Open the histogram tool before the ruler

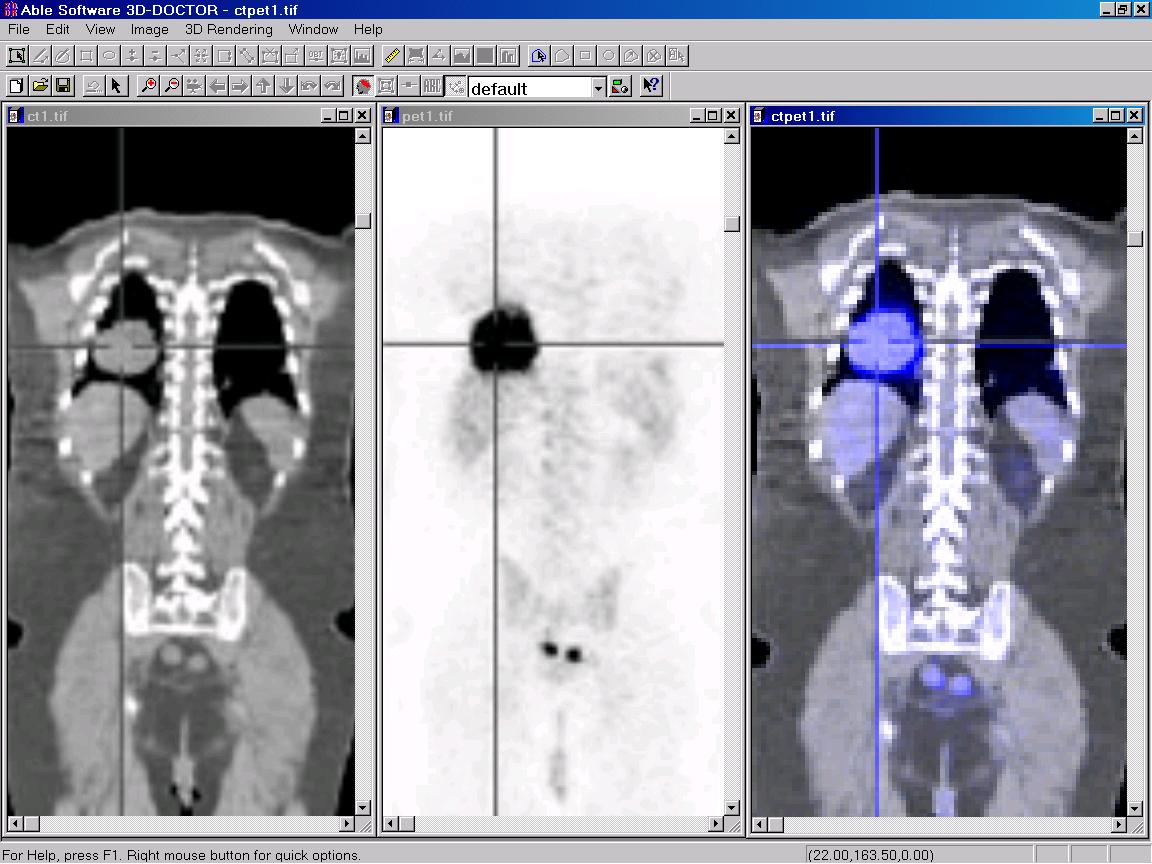coord(362,56)
